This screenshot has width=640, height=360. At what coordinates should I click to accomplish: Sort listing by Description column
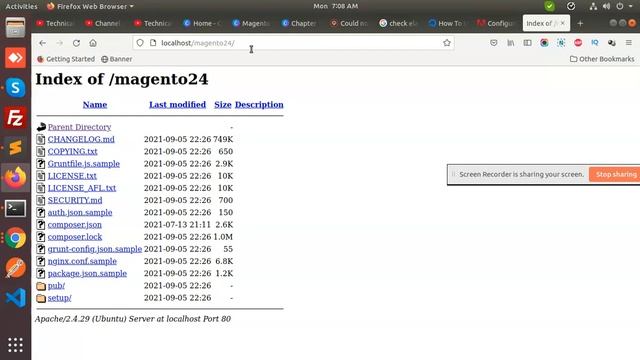(259, 104)
